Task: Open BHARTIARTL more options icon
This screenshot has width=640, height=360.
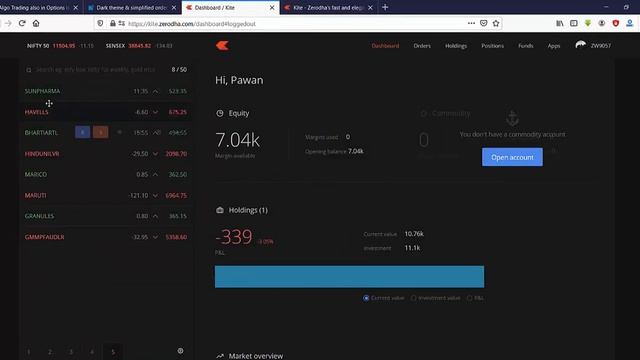Action: (120, 132)
